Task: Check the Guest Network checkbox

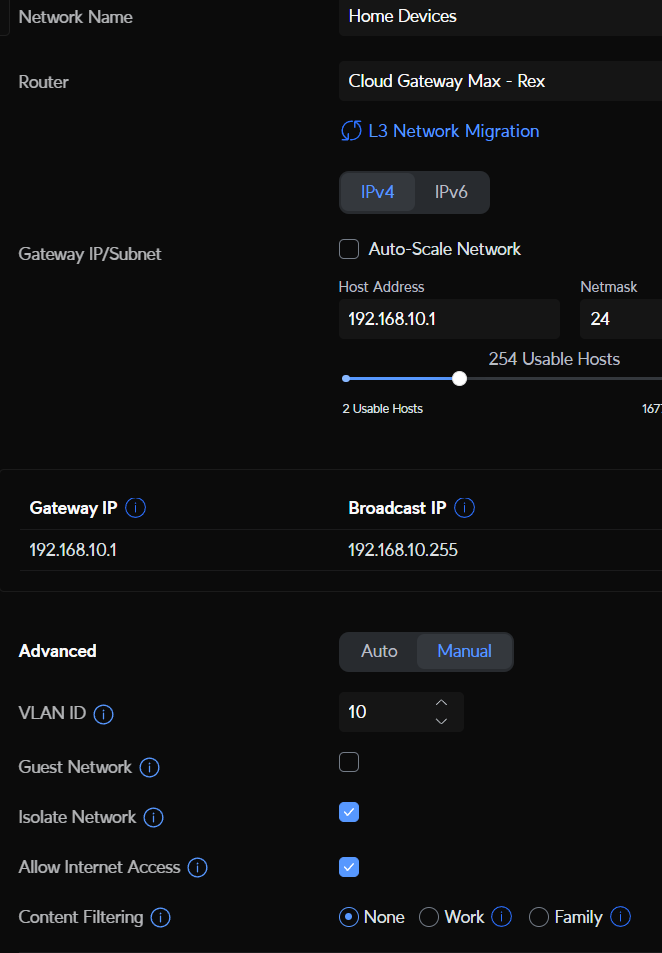Action: click(349, 762)
